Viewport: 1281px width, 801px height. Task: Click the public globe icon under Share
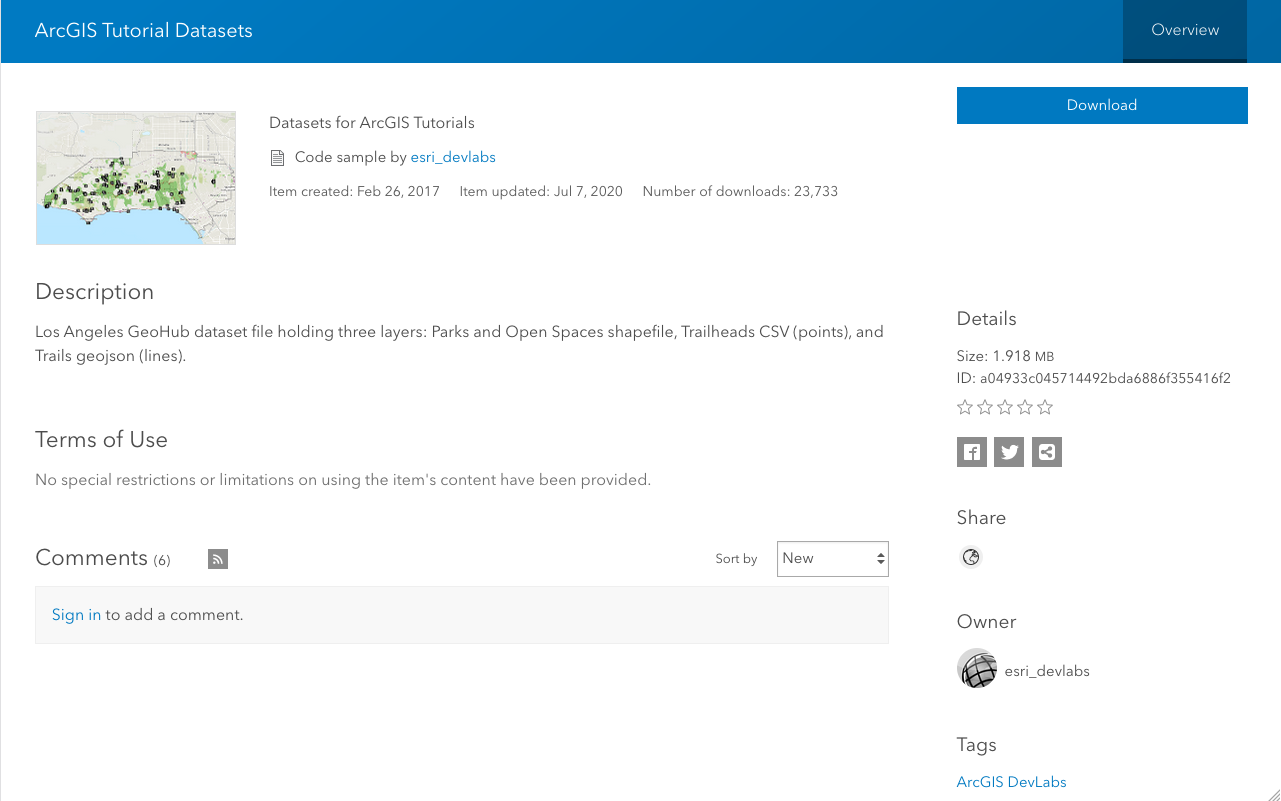(x=970, y=558)
